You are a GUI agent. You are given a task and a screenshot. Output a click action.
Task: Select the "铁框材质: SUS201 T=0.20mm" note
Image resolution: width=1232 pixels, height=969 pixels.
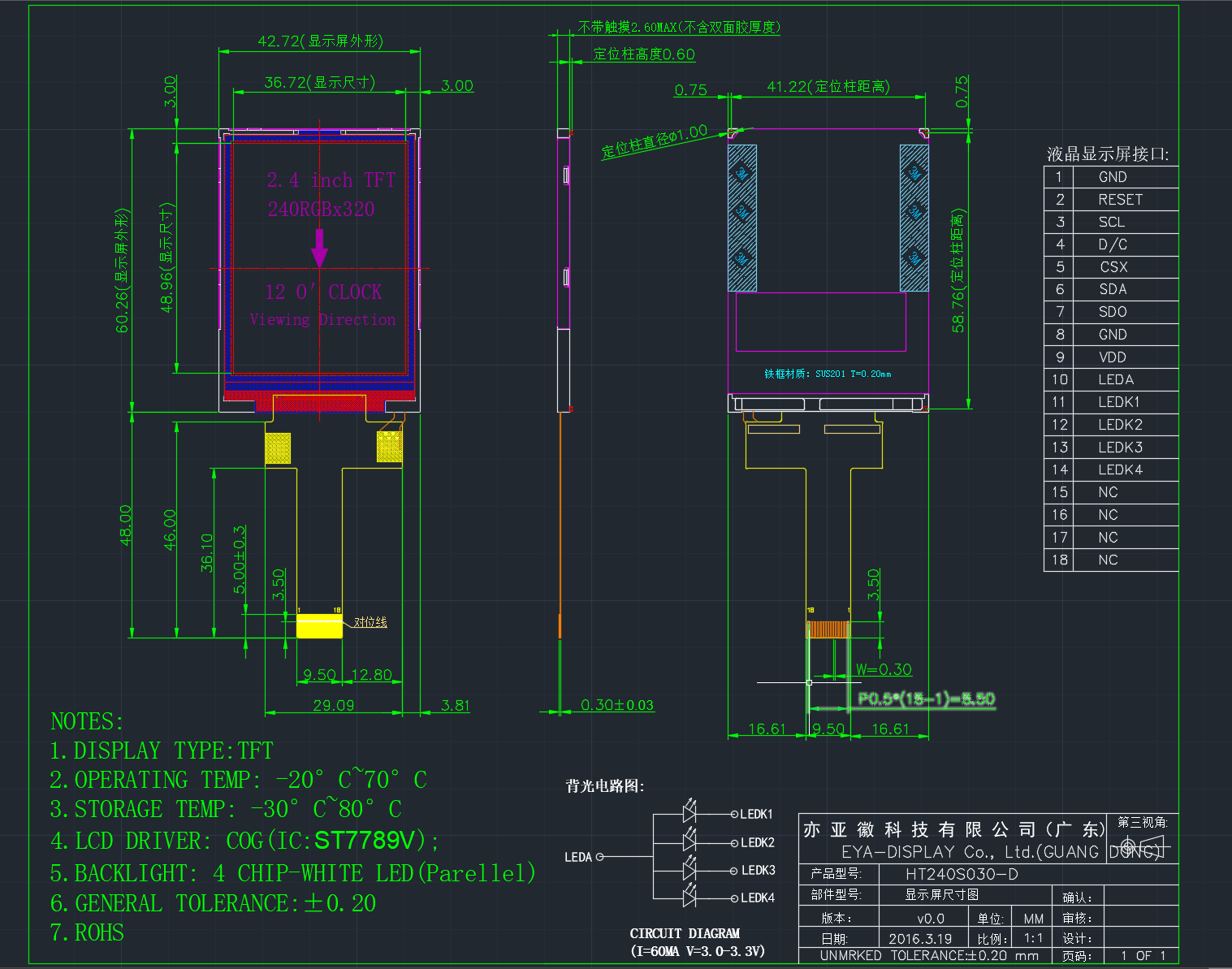pyautogui.click(x=828, y=374)
